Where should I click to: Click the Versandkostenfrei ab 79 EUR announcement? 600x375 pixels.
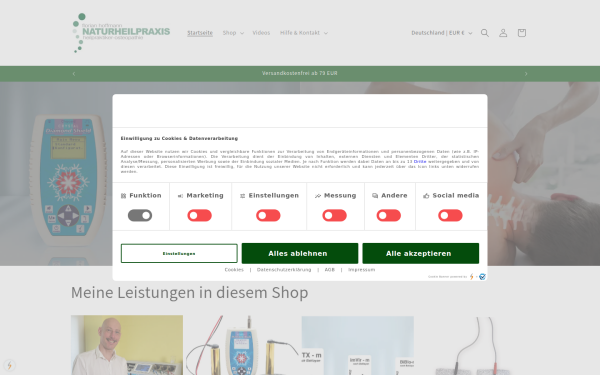coord(300,73)
